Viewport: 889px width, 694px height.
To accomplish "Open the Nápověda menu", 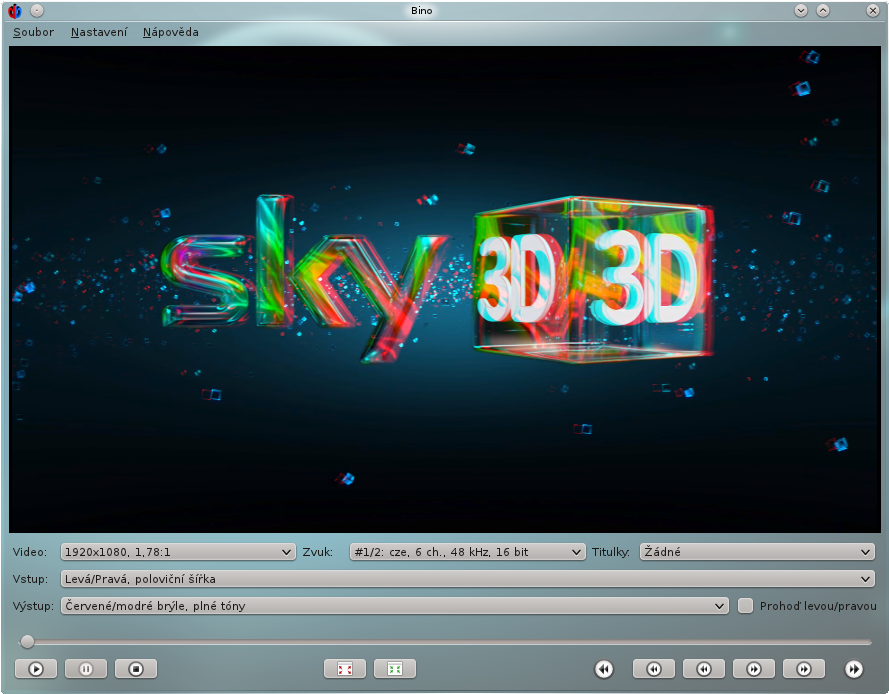I will [171, 32].
